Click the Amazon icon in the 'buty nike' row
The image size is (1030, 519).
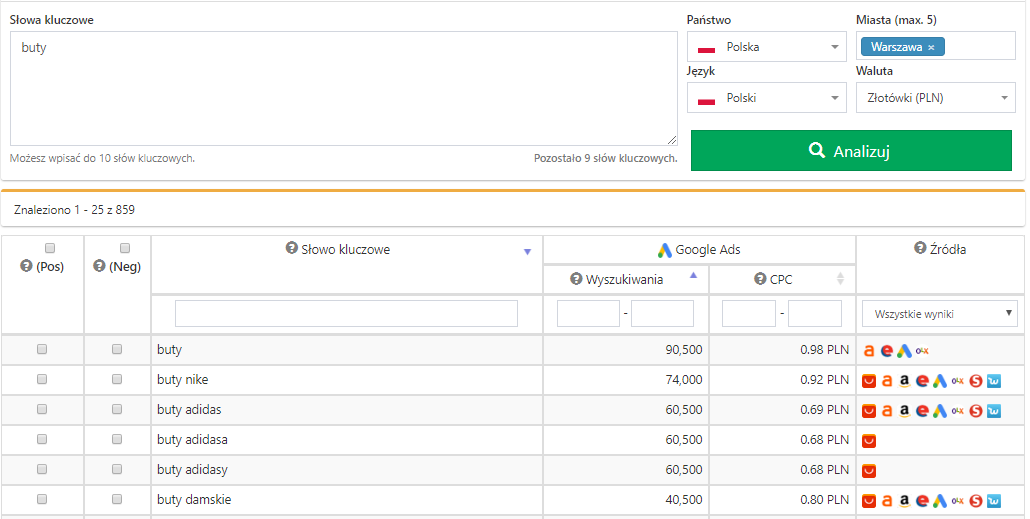904,381
